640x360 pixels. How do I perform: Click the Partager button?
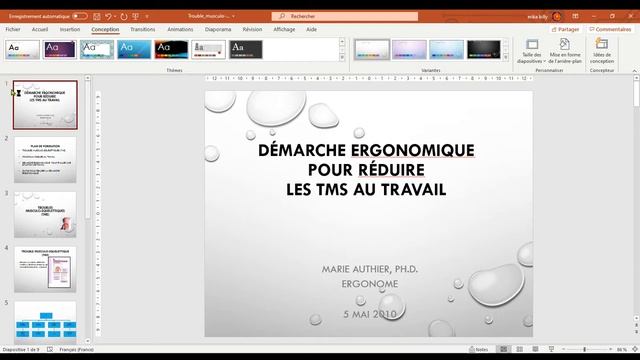(565, 29)
